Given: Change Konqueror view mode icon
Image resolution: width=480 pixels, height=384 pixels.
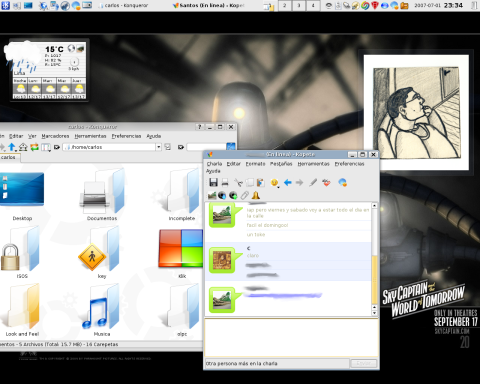Looking at the screenshot, I should point(46,147).
